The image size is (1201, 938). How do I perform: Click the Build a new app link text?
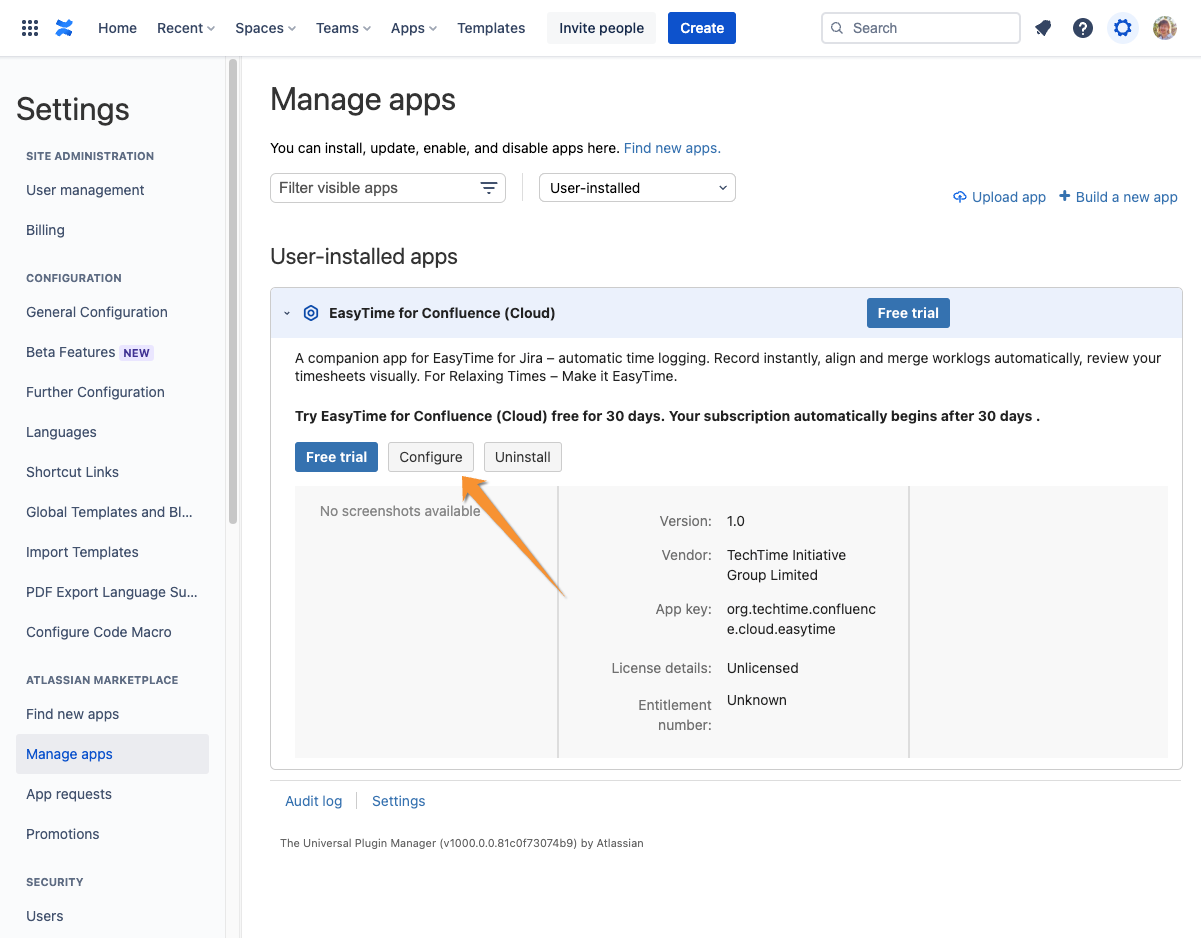pos(1127,197)
